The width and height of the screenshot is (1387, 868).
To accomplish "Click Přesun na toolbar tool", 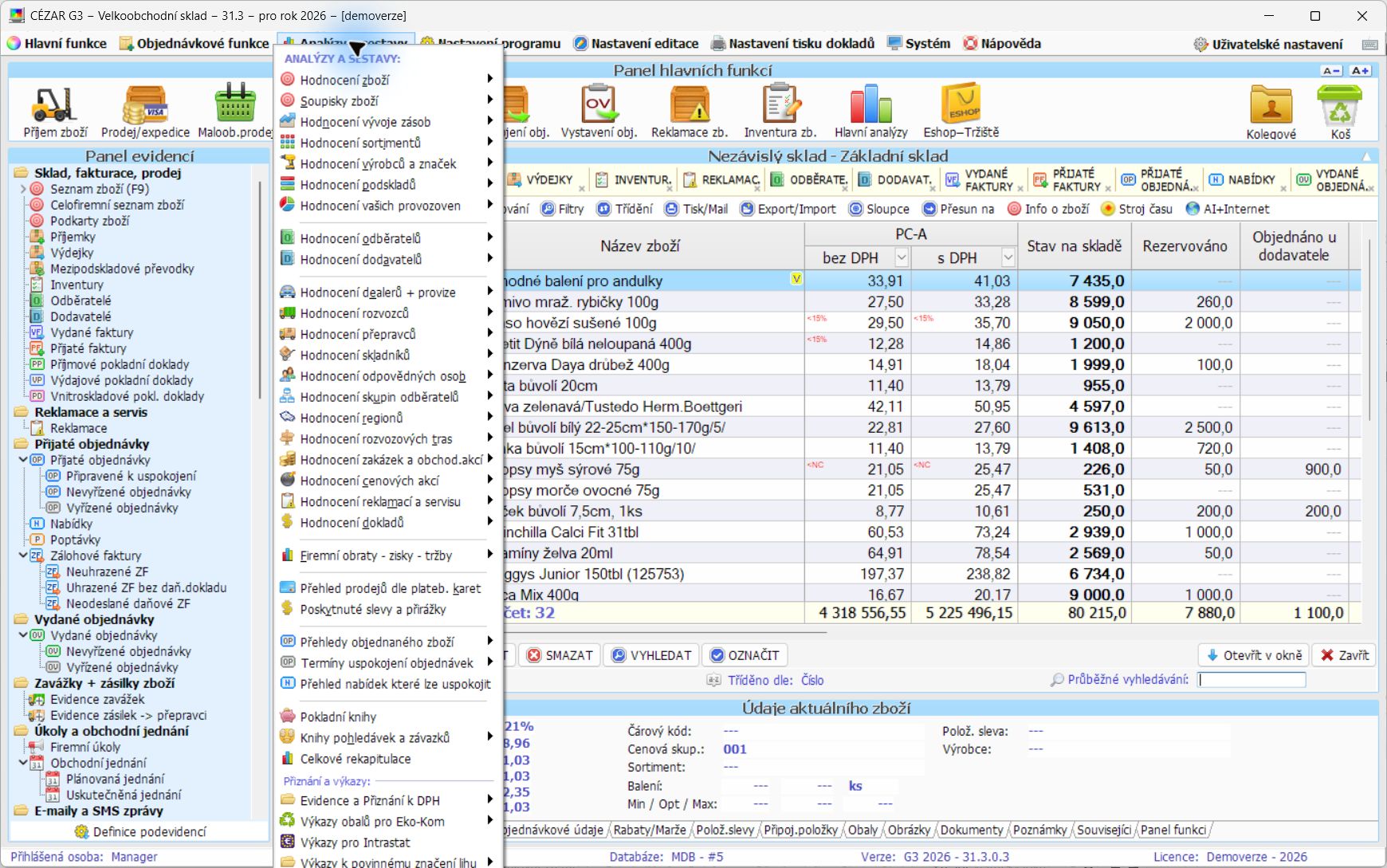I will pos(958,209).
